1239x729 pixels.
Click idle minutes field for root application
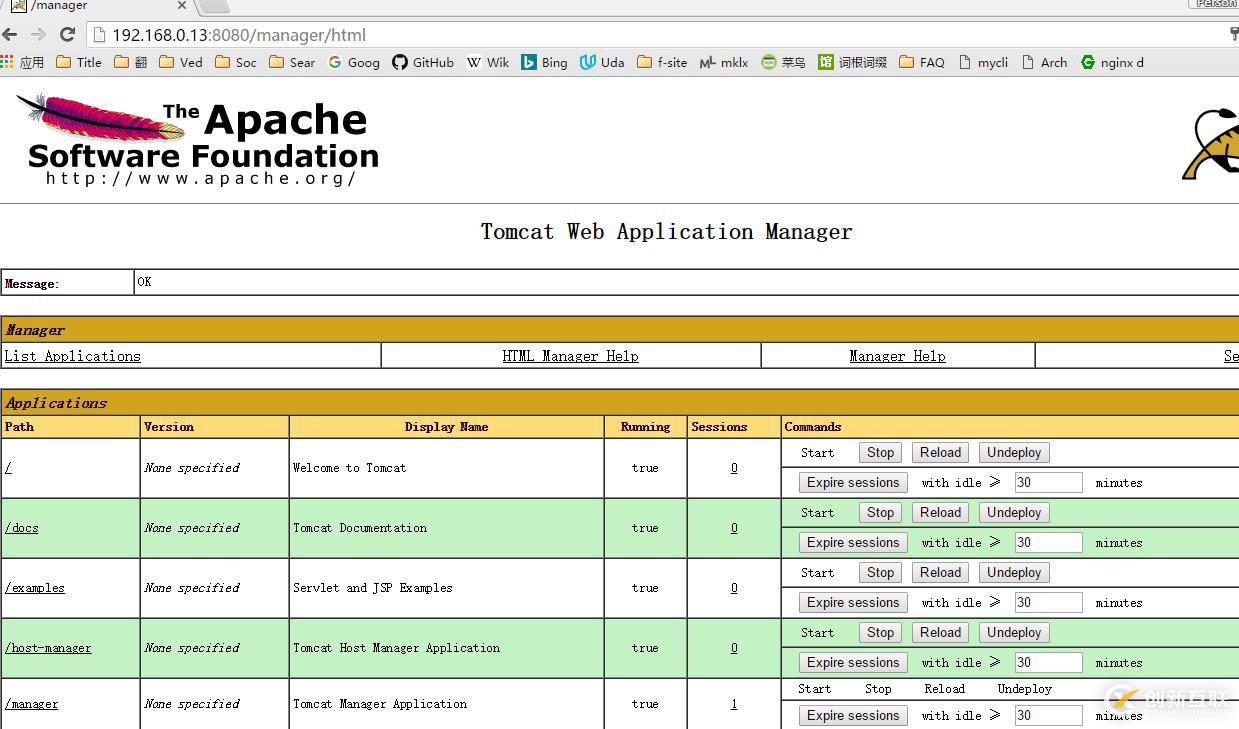point(1048,483)
